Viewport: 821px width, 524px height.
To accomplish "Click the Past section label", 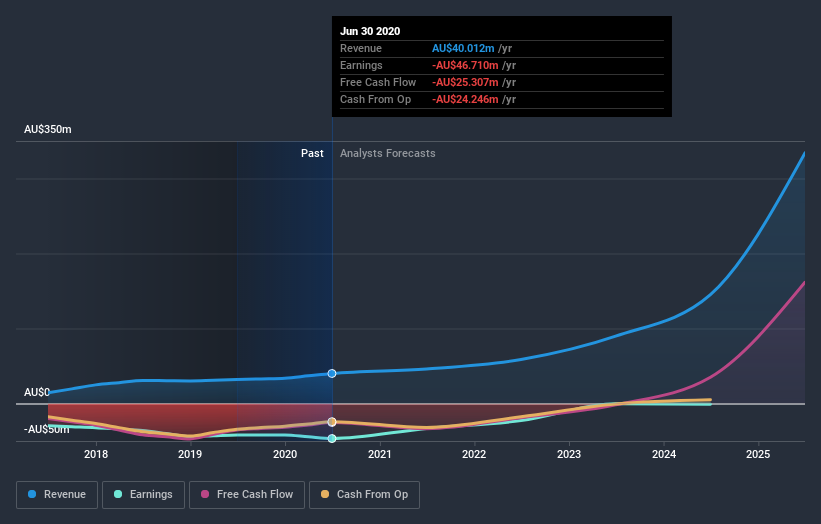I will coord(312,153).
